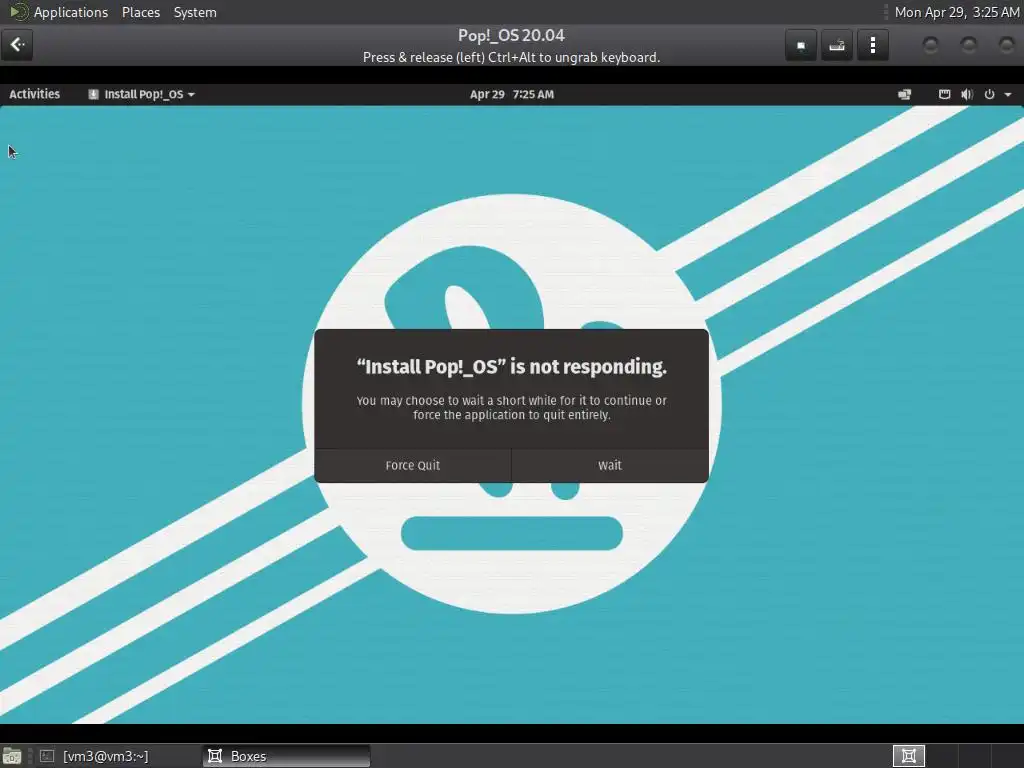The height and width of the screenshot is (768, 1024).
Task: Go back using the Boxes back arrow
Action: coord(17,45)
